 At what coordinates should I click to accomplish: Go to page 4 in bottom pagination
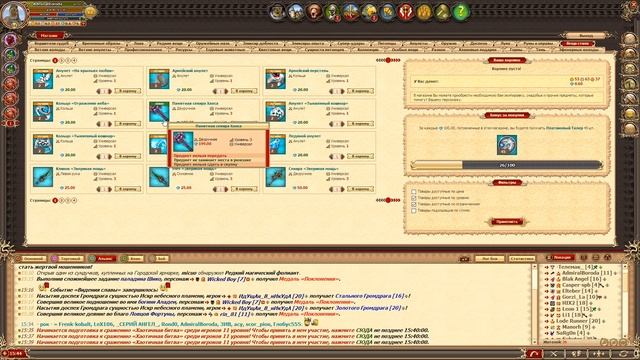click(74, 200)
